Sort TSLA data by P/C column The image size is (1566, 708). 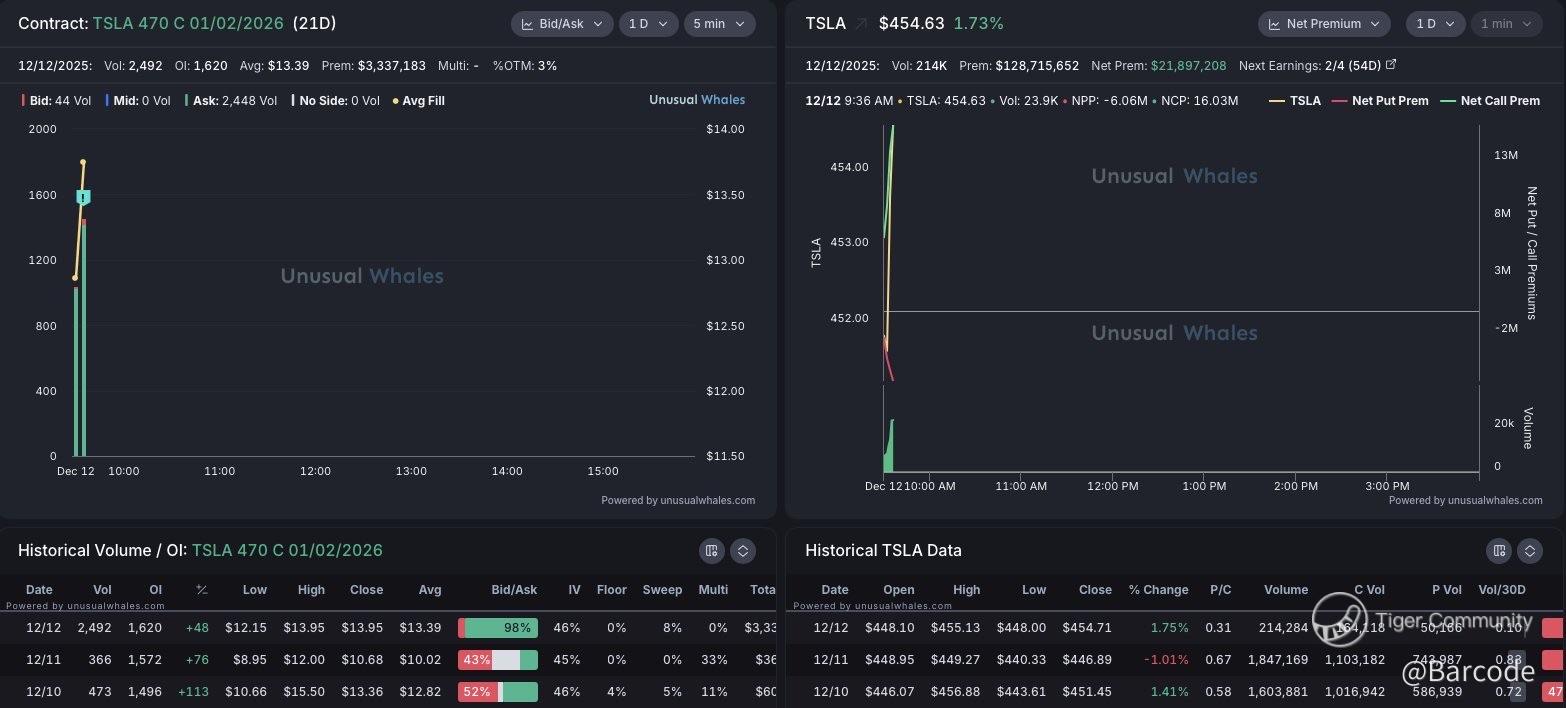point(1220,590)
